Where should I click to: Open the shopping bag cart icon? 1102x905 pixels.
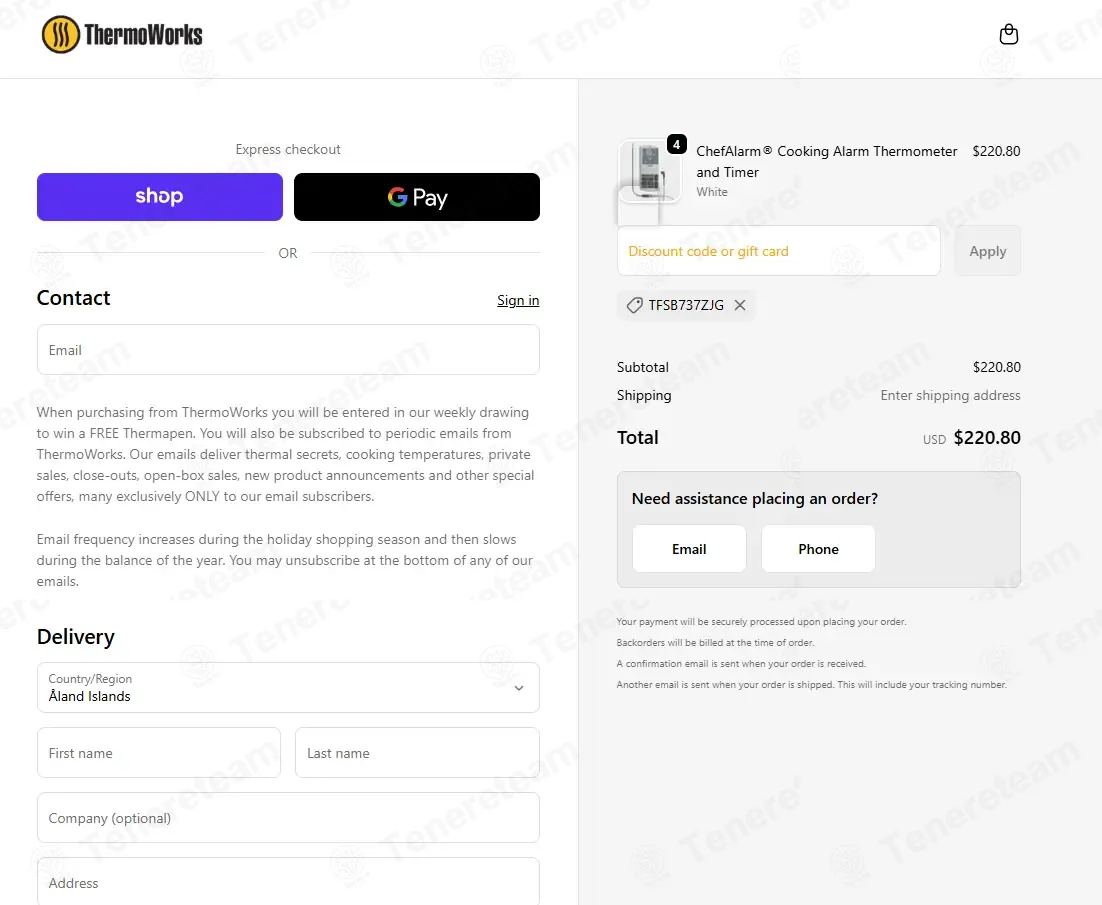point(1009,34)
